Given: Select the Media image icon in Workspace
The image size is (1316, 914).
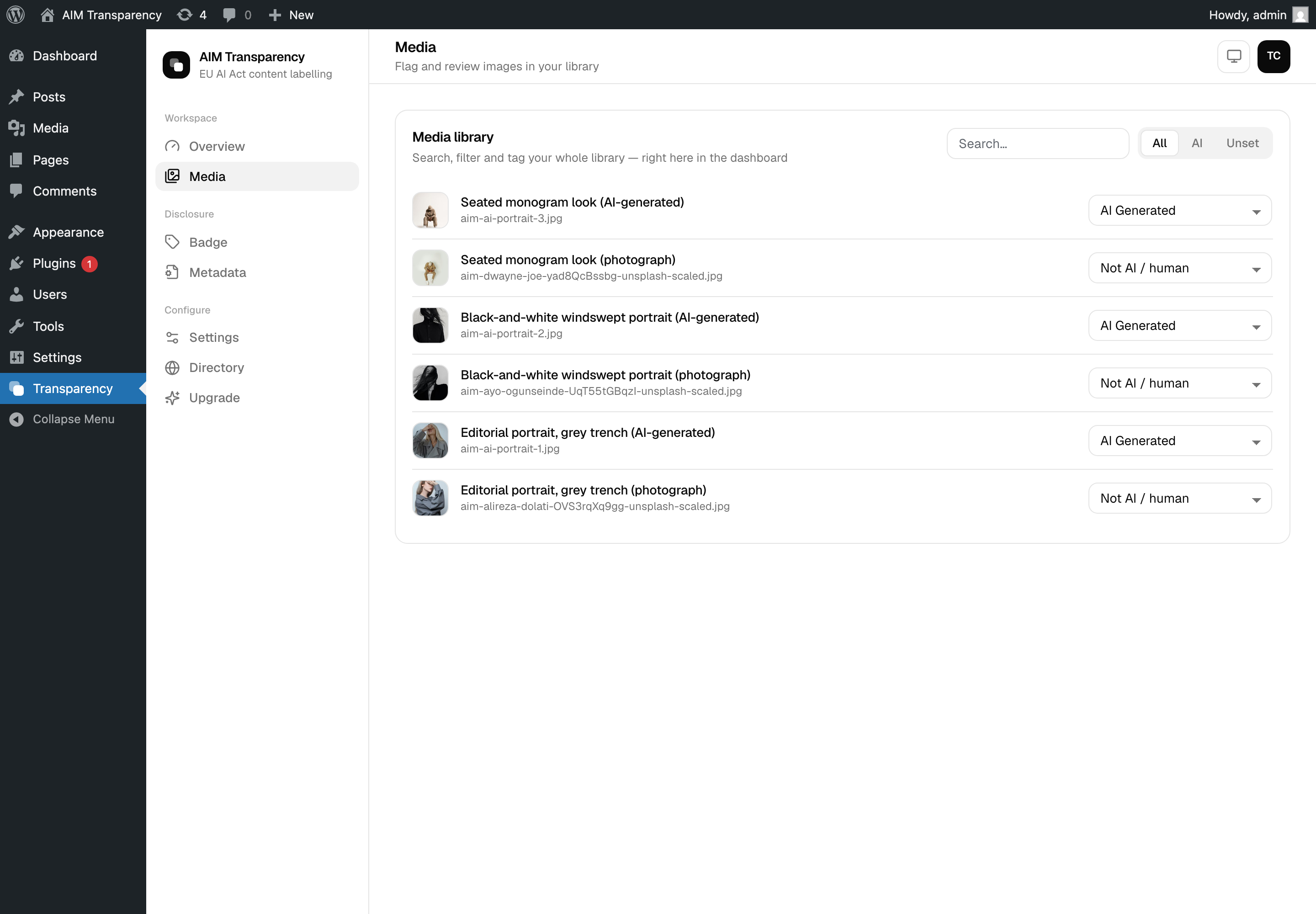Looking at the screenshot, I should pos(172,176).
